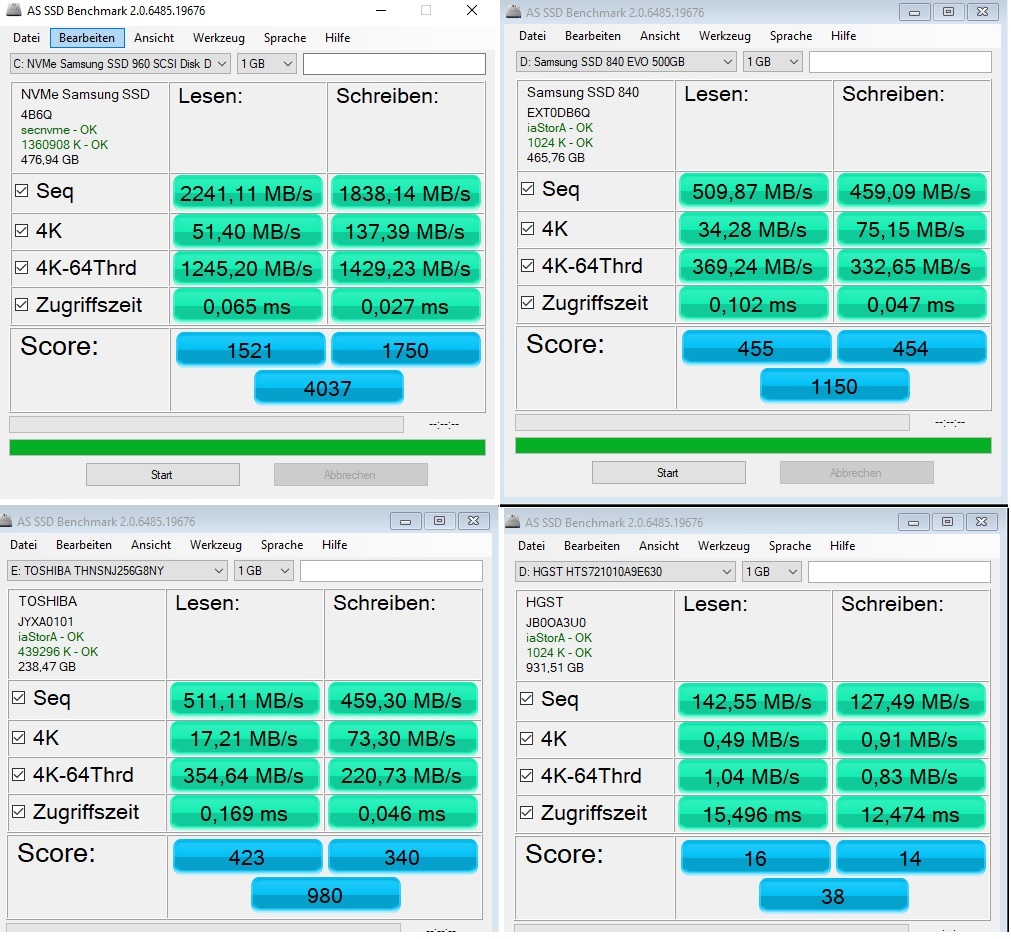Image resolution: width=1011 pixels, height=939 pixels.
Task: Start benchmark in Samsung 840 EVO window
Action: [x=669, y=473]
